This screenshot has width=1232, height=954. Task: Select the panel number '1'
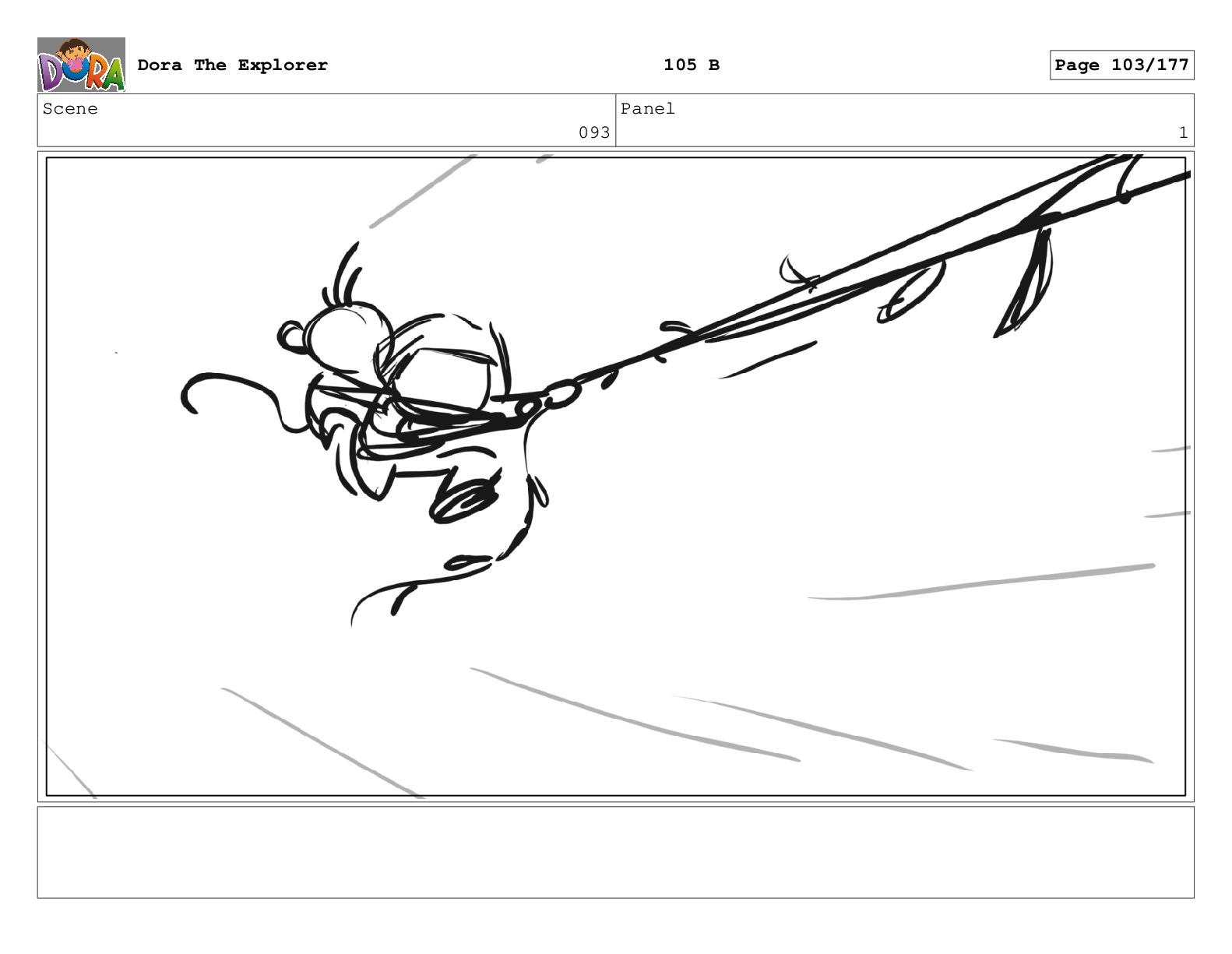coord(1183,133)
